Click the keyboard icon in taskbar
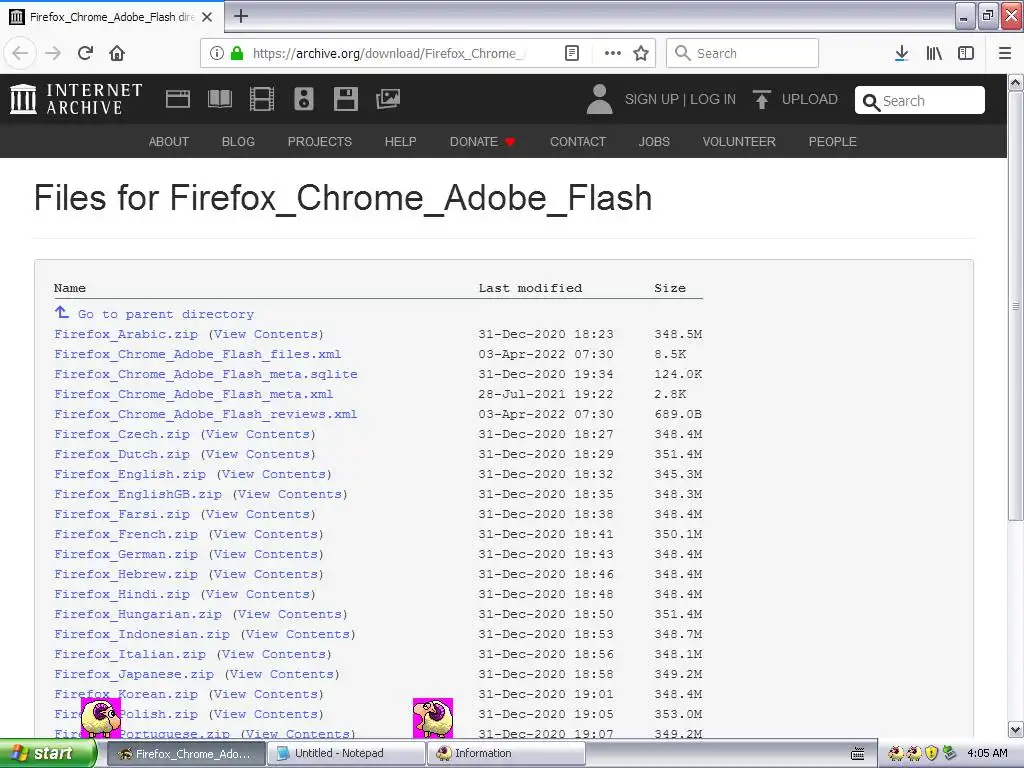Viewport: 1024px width, 768px height. (857, 754)
